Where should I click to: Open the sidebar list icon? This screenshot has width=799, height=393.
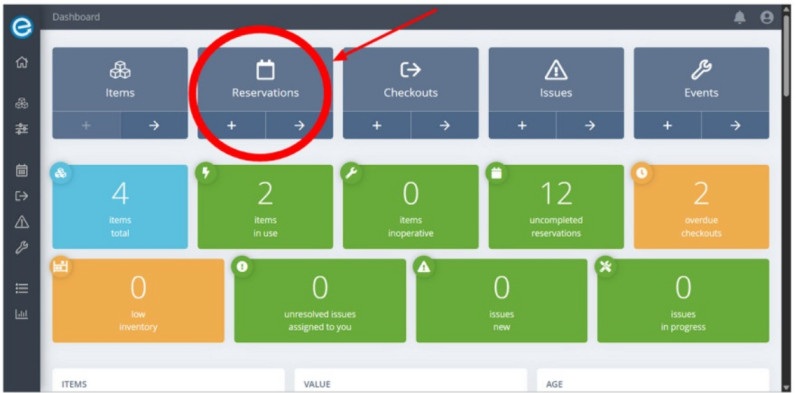pos(21,289)
